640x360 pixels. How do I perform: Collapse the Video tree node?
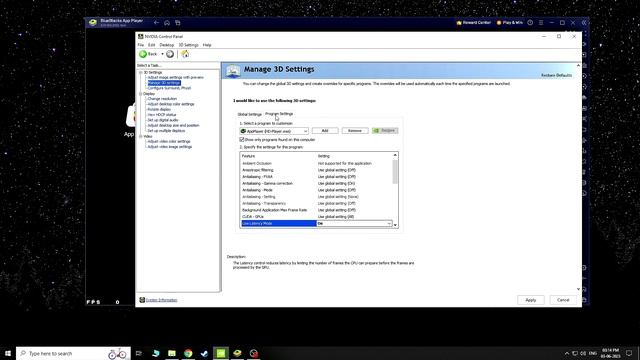coord(141,136)
